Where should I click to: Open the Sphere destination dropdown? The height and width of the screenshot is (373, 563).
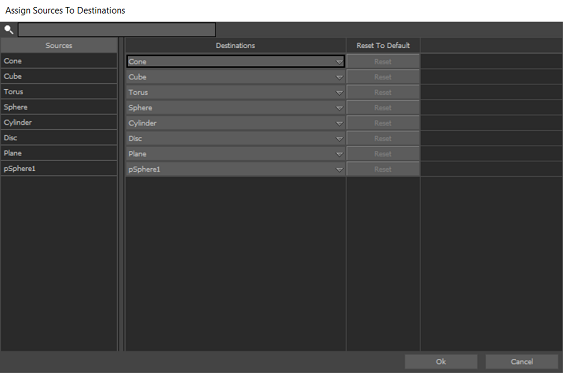pos(236,108)
